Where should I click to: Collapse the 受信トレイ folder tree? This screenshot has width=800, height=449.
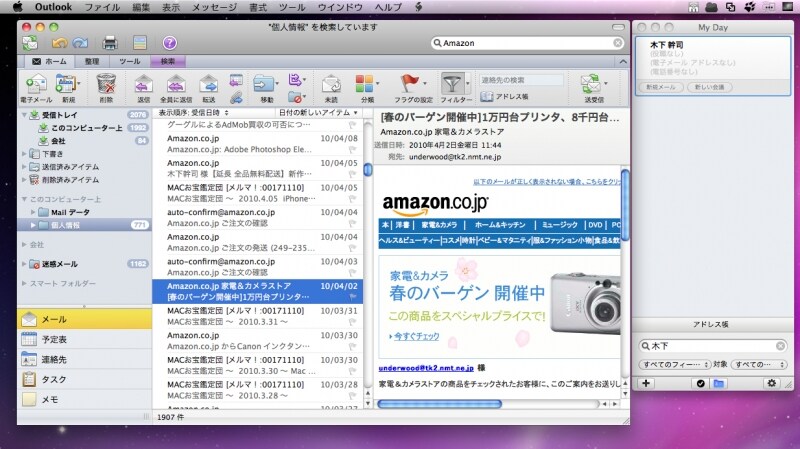click(24, 115)
